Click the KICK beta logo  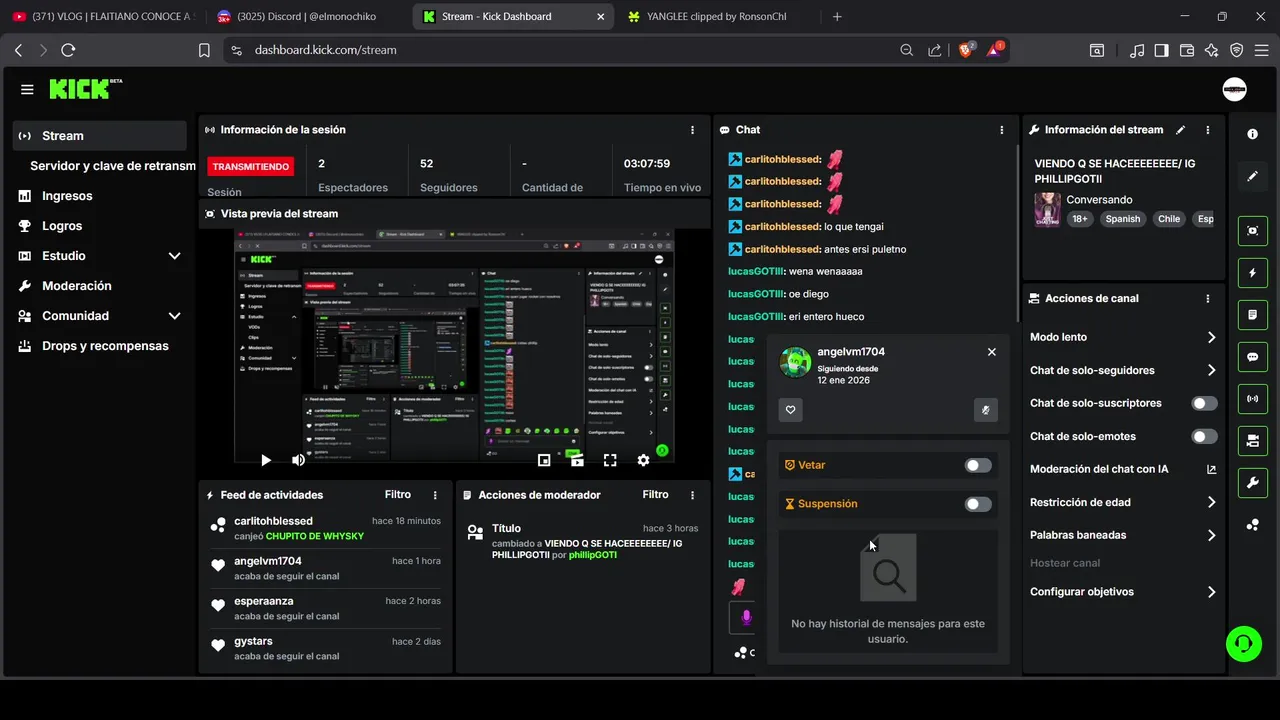coord(86,89)
